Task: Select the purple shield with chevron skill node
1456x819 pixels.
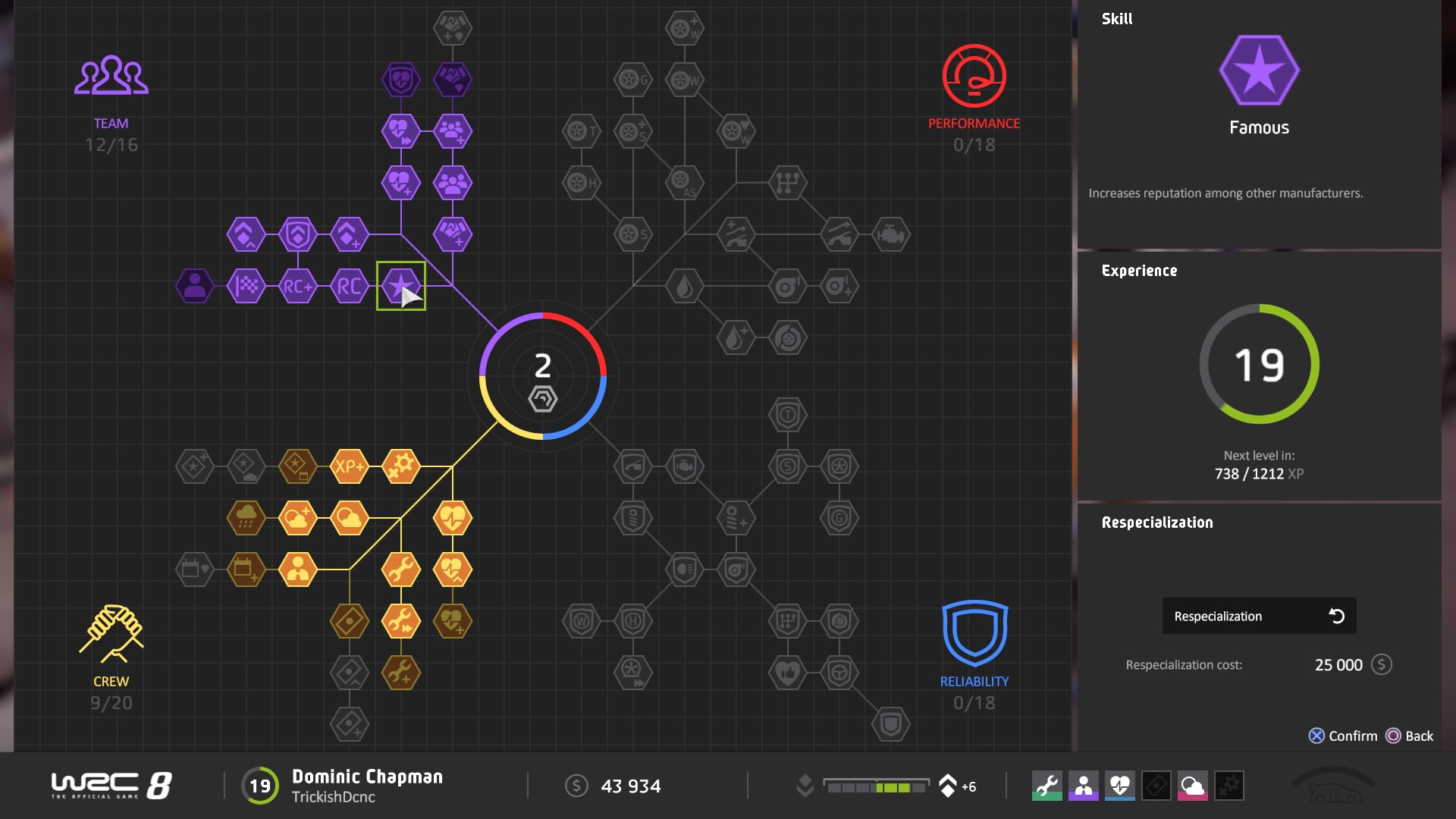Action: coord(297,234)
